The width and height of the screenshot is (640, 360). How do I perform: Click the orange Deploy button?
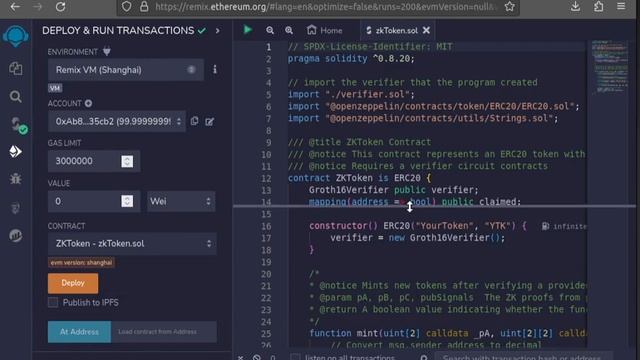[x=73, y=283]
